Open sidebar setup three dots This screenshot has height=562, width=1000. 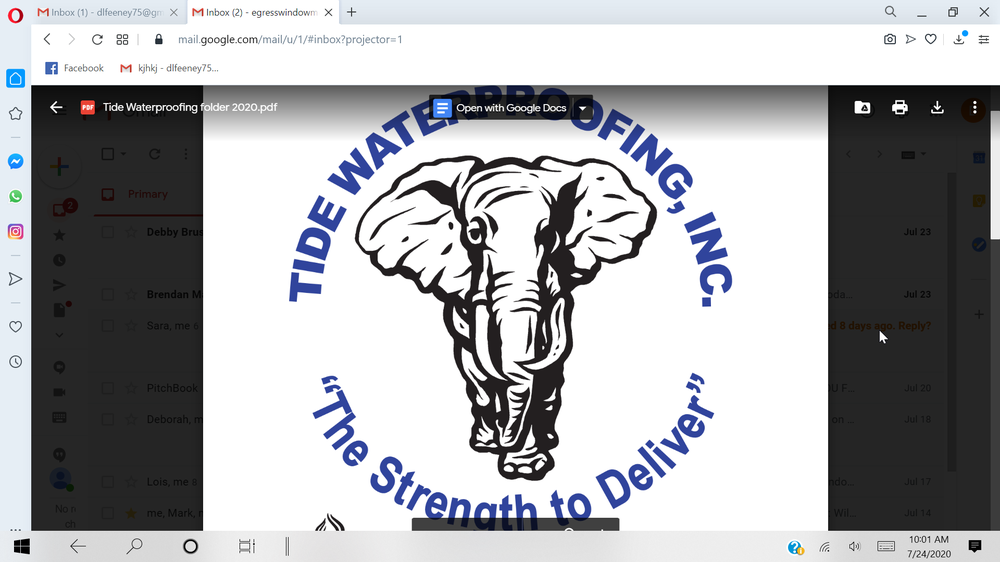pos(15,529)
